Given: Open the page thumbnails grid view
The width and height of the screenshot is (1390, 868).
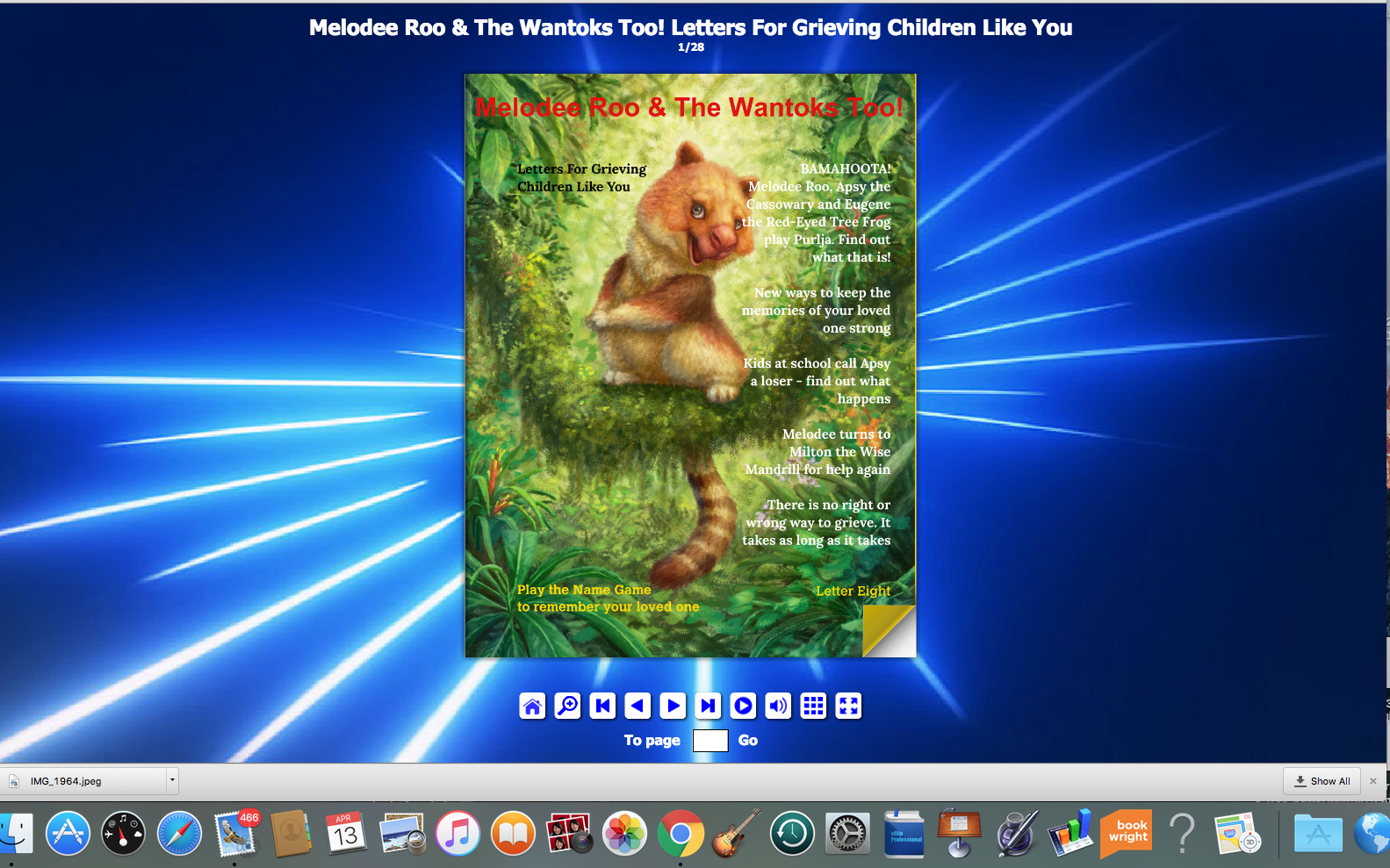Looking at the screenshot, I should click(813, 706).
